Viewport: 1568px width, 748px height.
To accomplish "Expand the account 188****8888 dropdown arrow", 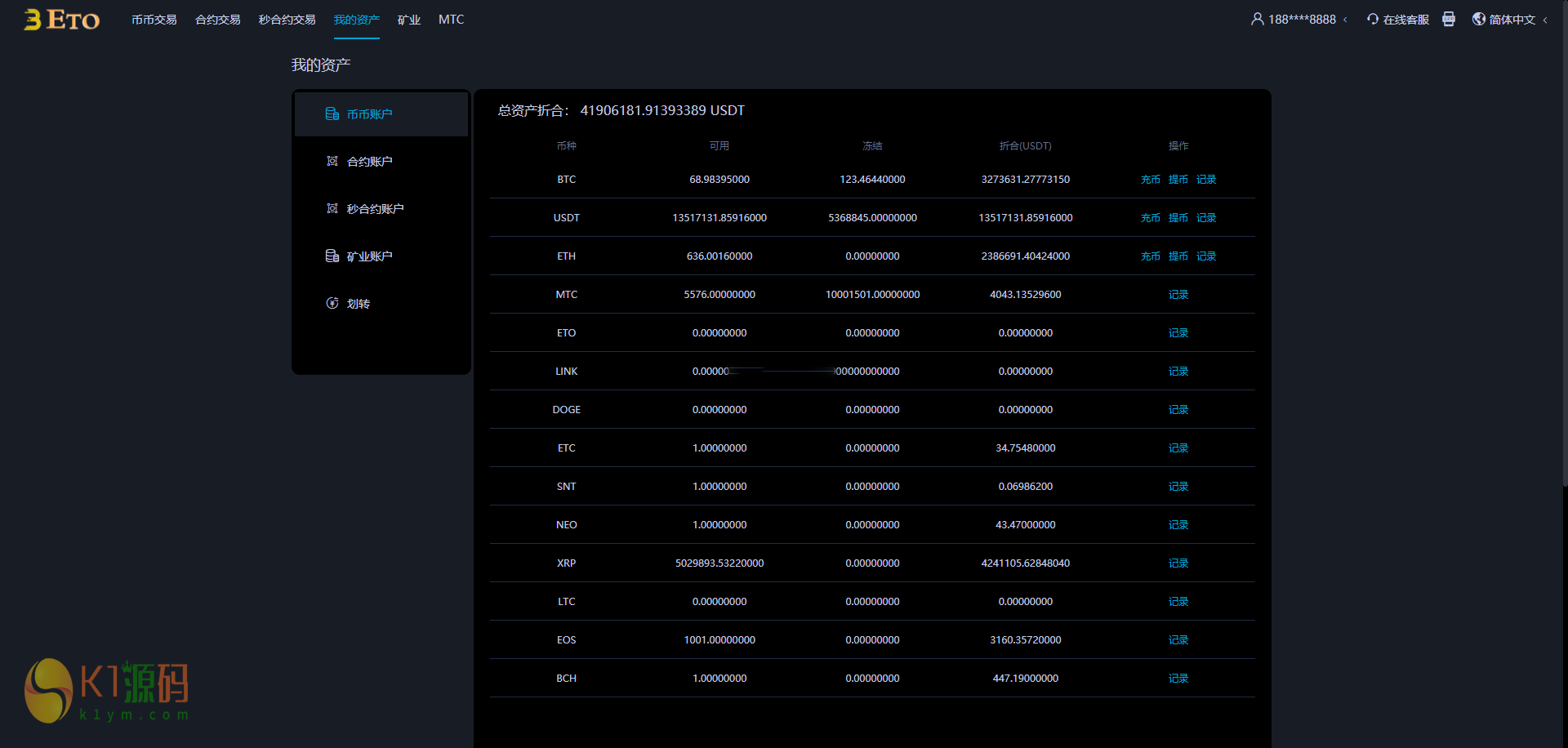I will (1345, 20).
